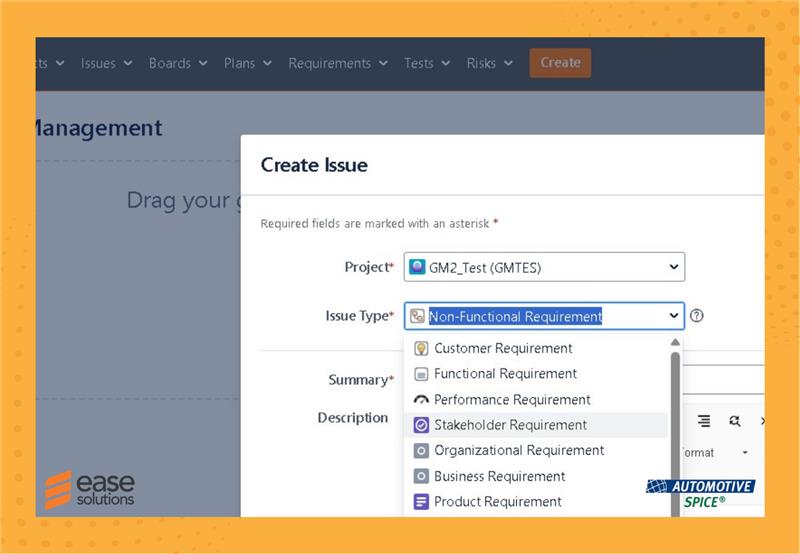Image resolution: width=800 pixels, height=554 pixels.
Task: Click the Performance Requirement gauge icon
Action: coord(421,400)
